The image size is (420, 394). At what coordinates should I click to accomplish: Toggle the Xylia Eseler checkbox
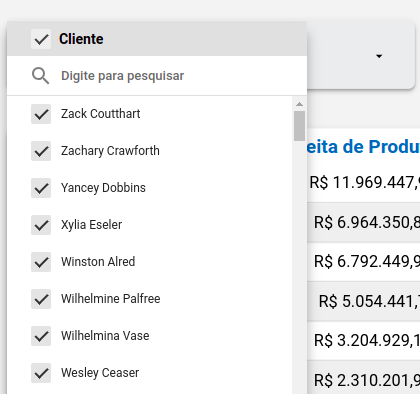(x=41, y=225)
